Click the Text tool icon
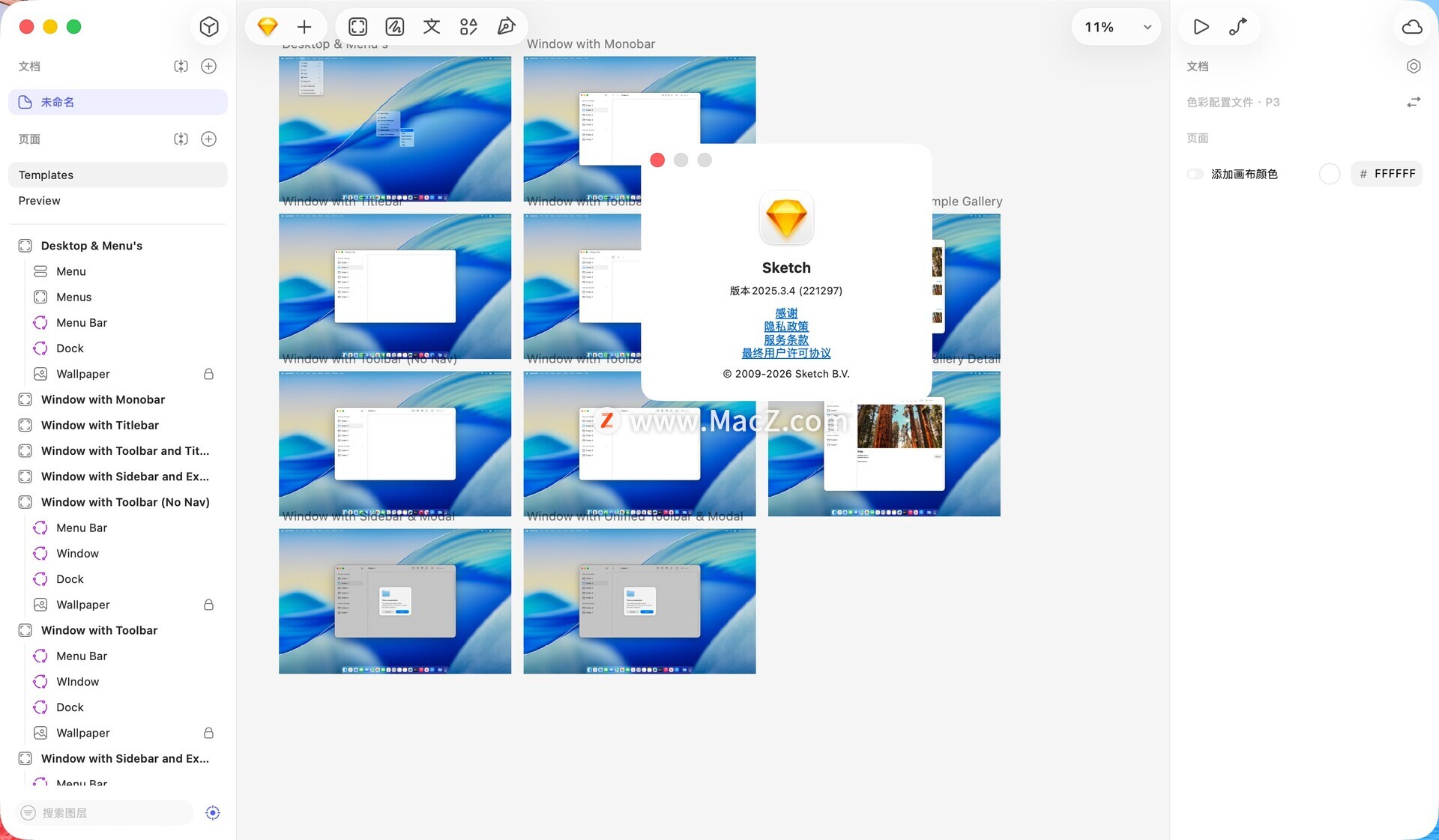1439x840 pixels. [x=432, y=27]
